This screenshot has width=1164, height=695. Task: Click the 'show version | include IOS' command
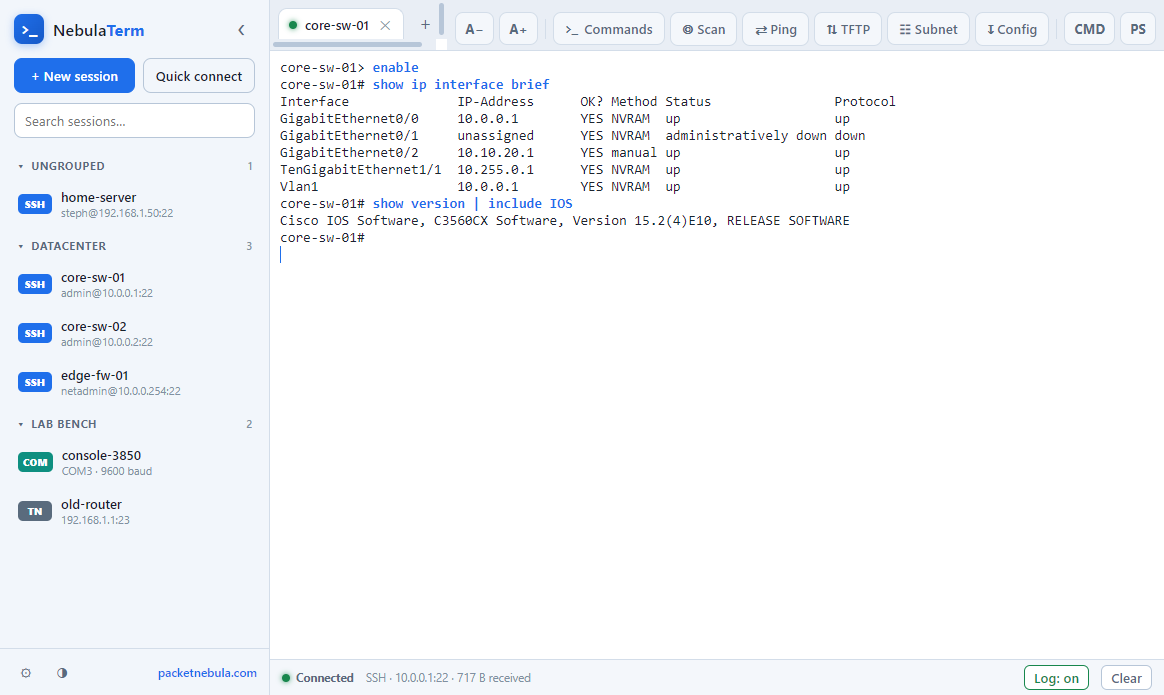click(x=472, y=203)
